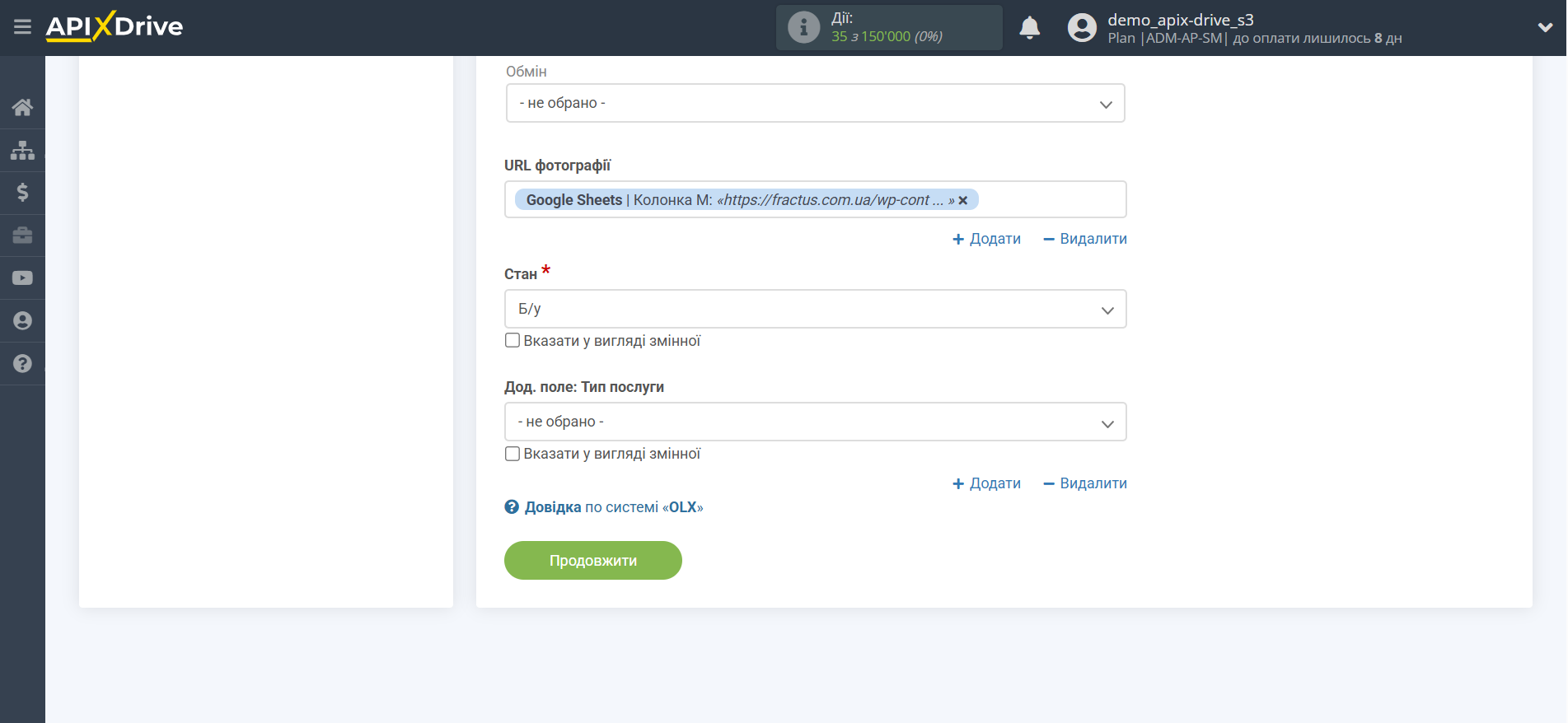Expand the account menu chevron
This screenshot has width=1568, height=723.
[x=1545, y=27]
